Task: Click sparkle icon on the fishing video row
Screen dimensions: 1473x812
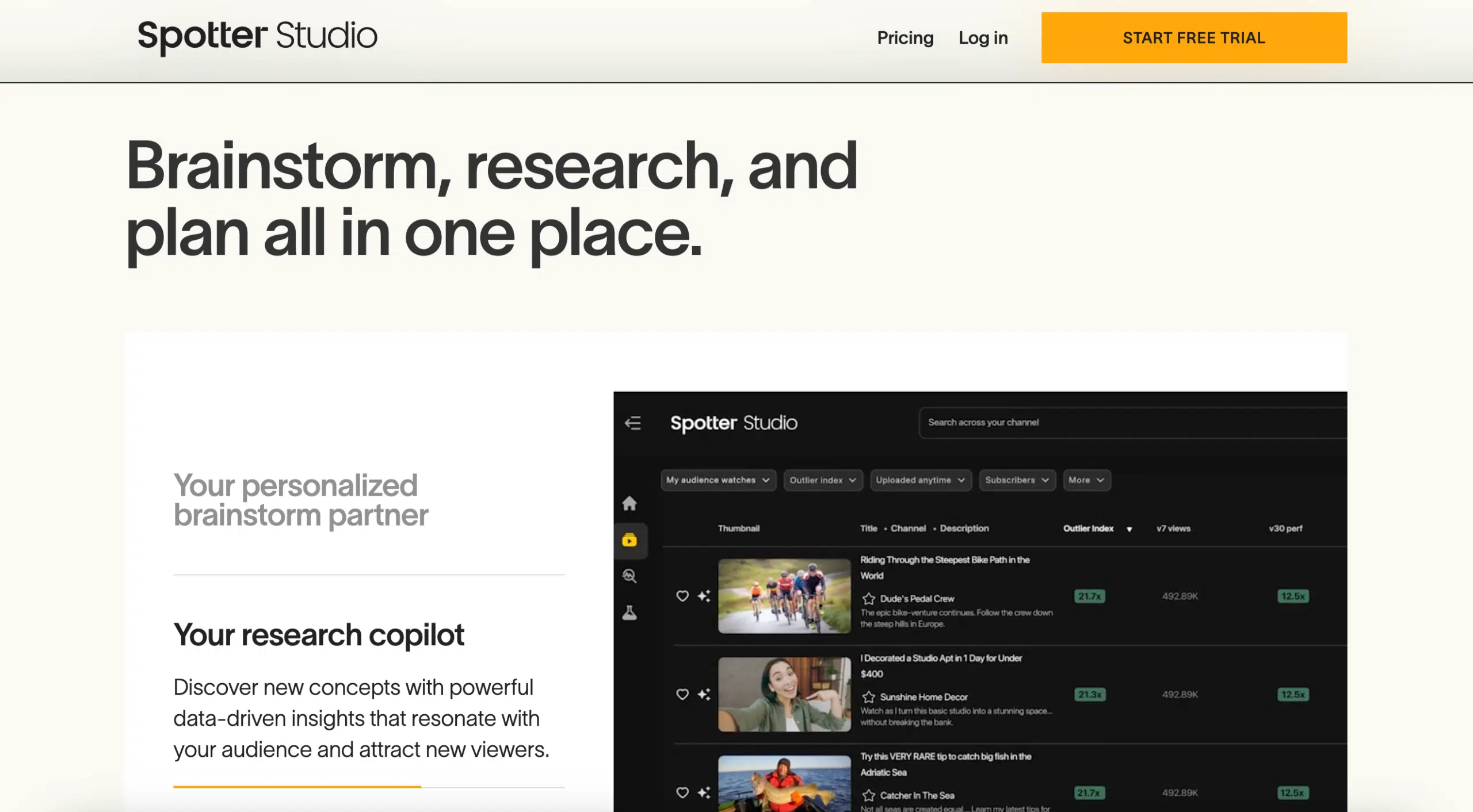Action: (x=704, y=792)
